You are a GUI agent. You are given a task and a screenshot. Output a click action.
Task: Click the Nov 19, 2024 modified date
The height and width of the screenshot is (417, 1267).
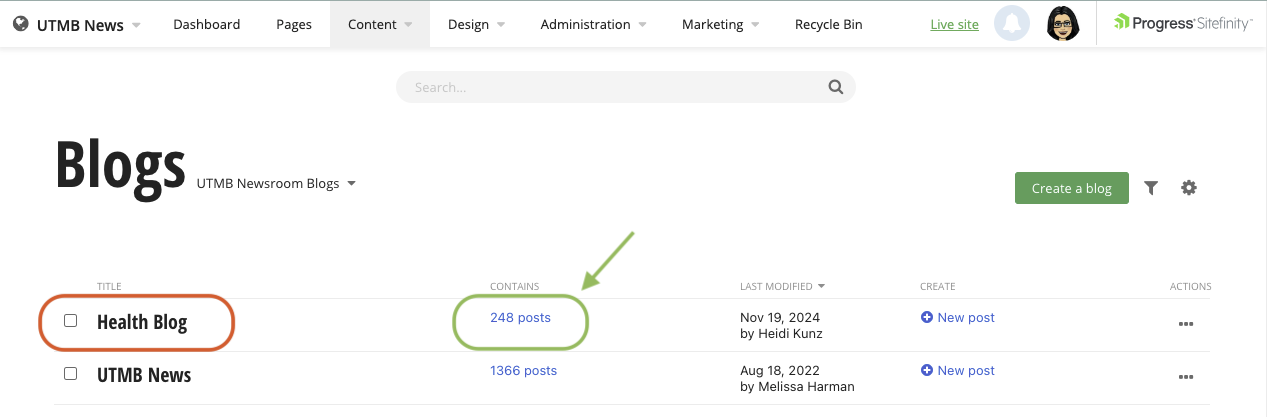780,318
